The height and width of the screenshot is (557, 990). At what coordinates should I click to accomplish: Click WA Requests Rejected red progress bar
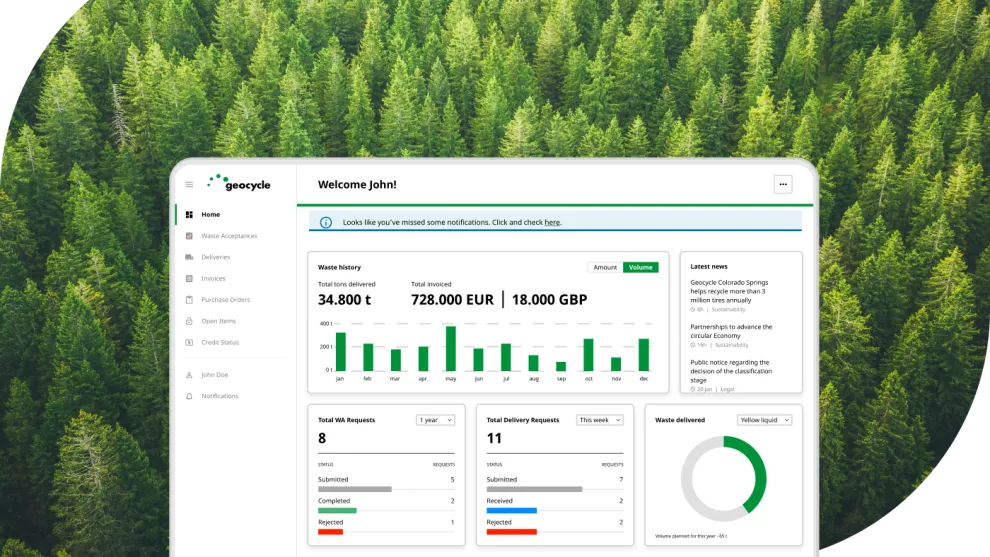click(330, 532)
